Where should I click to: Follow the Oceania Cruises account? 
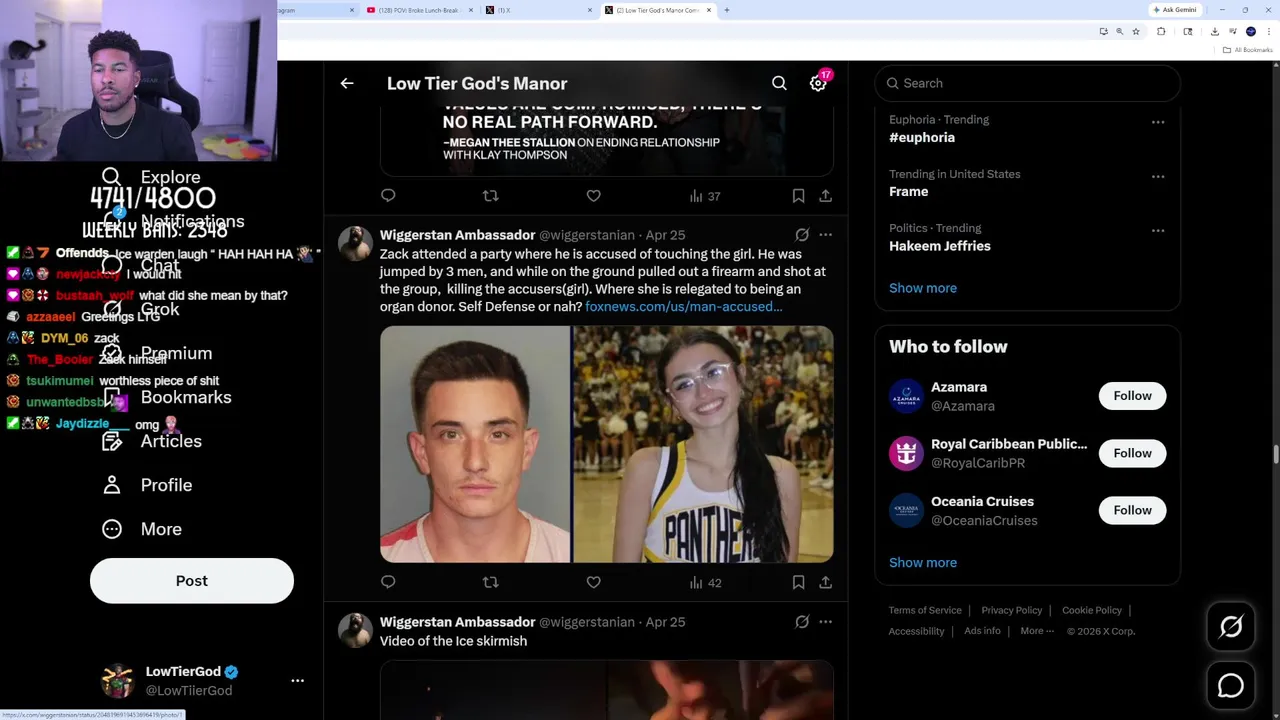[1132, 510]
